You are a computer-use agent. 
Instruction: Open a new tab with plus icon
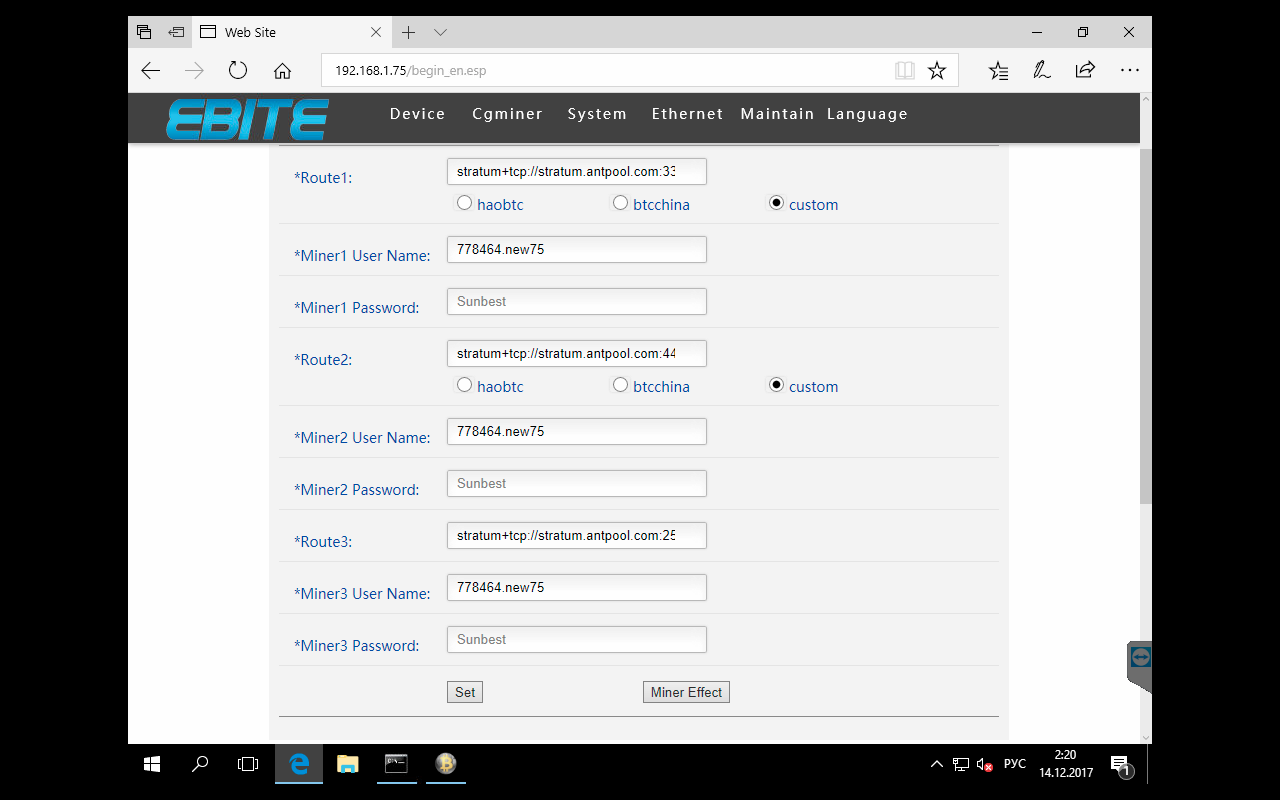(408, 32)
